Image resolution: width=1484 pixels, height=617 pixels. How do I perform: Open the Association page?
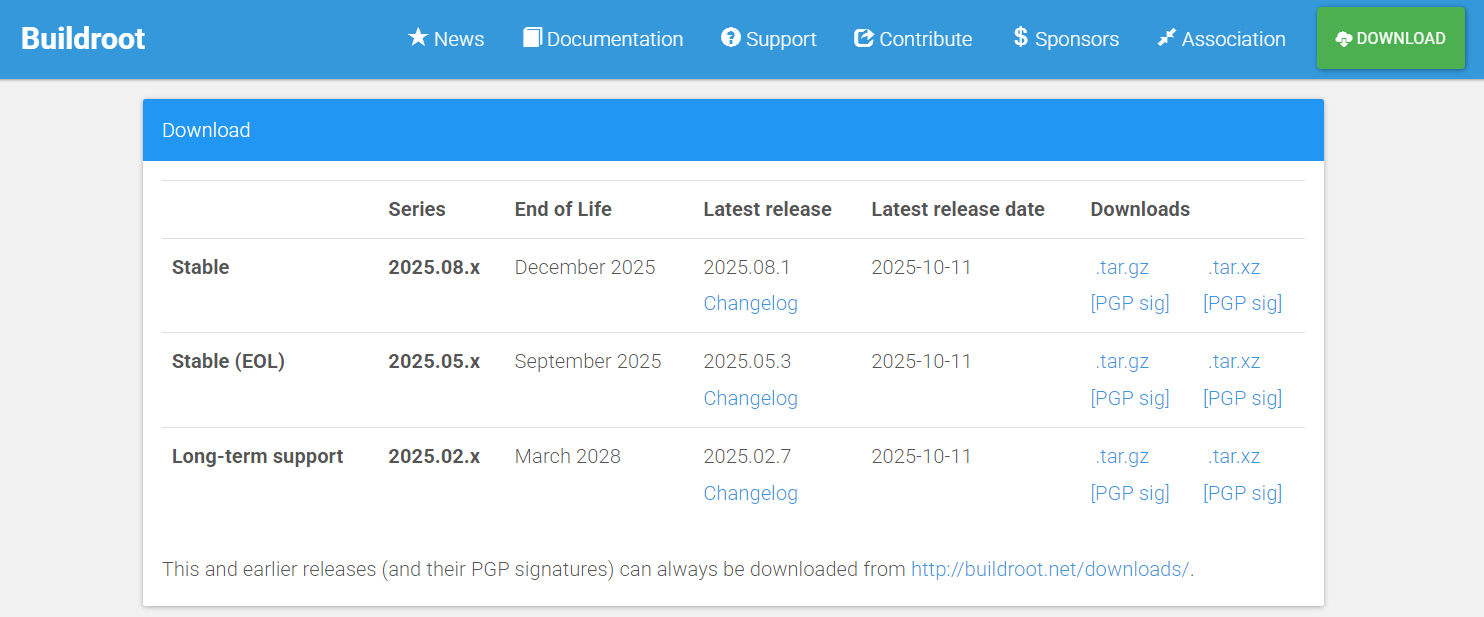(x=1221, y=39)
